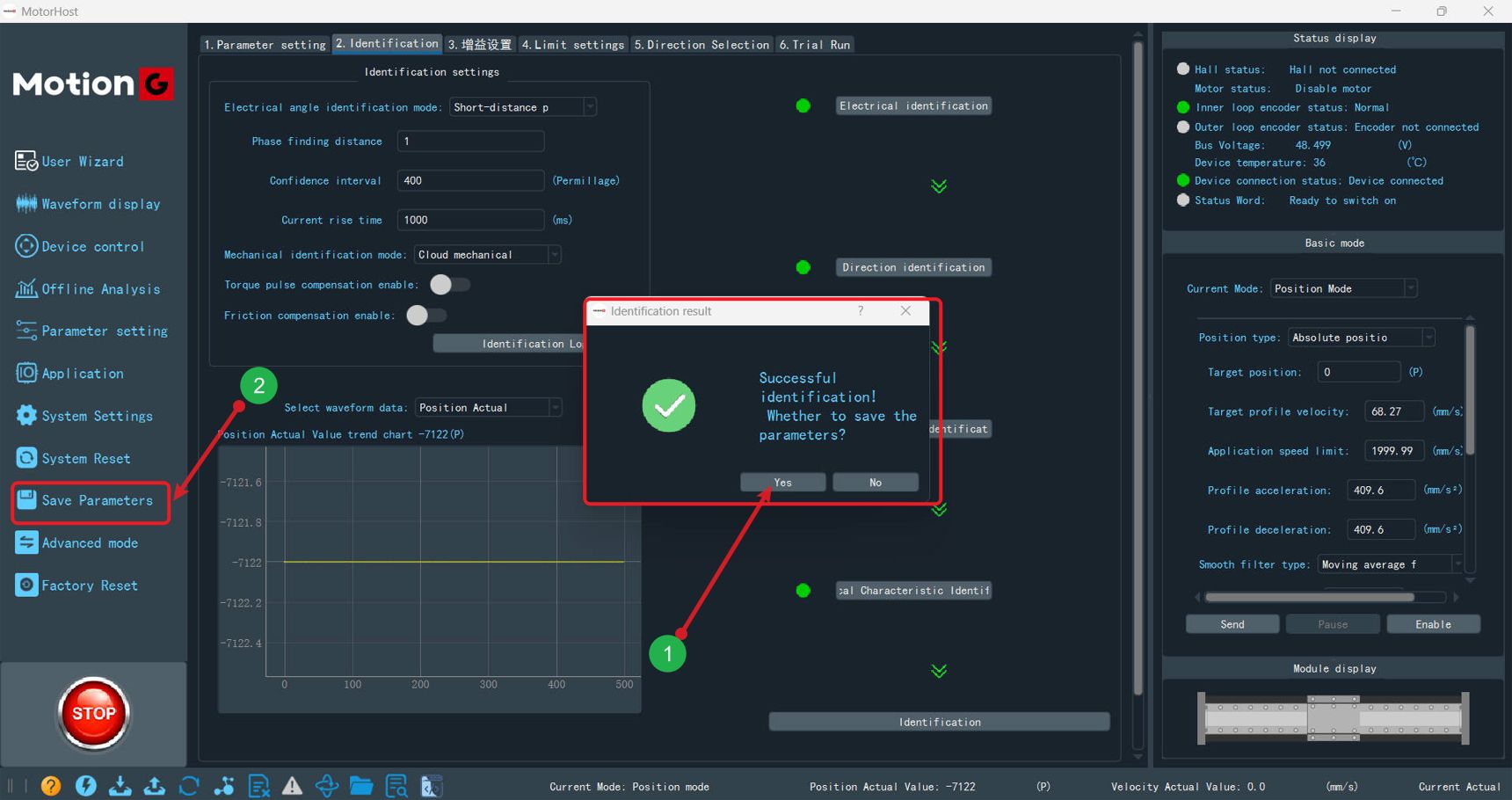Image resolution: width=1512 pixels, height=800 pixels.
Task: Switch to 4.Limit settings tab
Action: point(572,45)
